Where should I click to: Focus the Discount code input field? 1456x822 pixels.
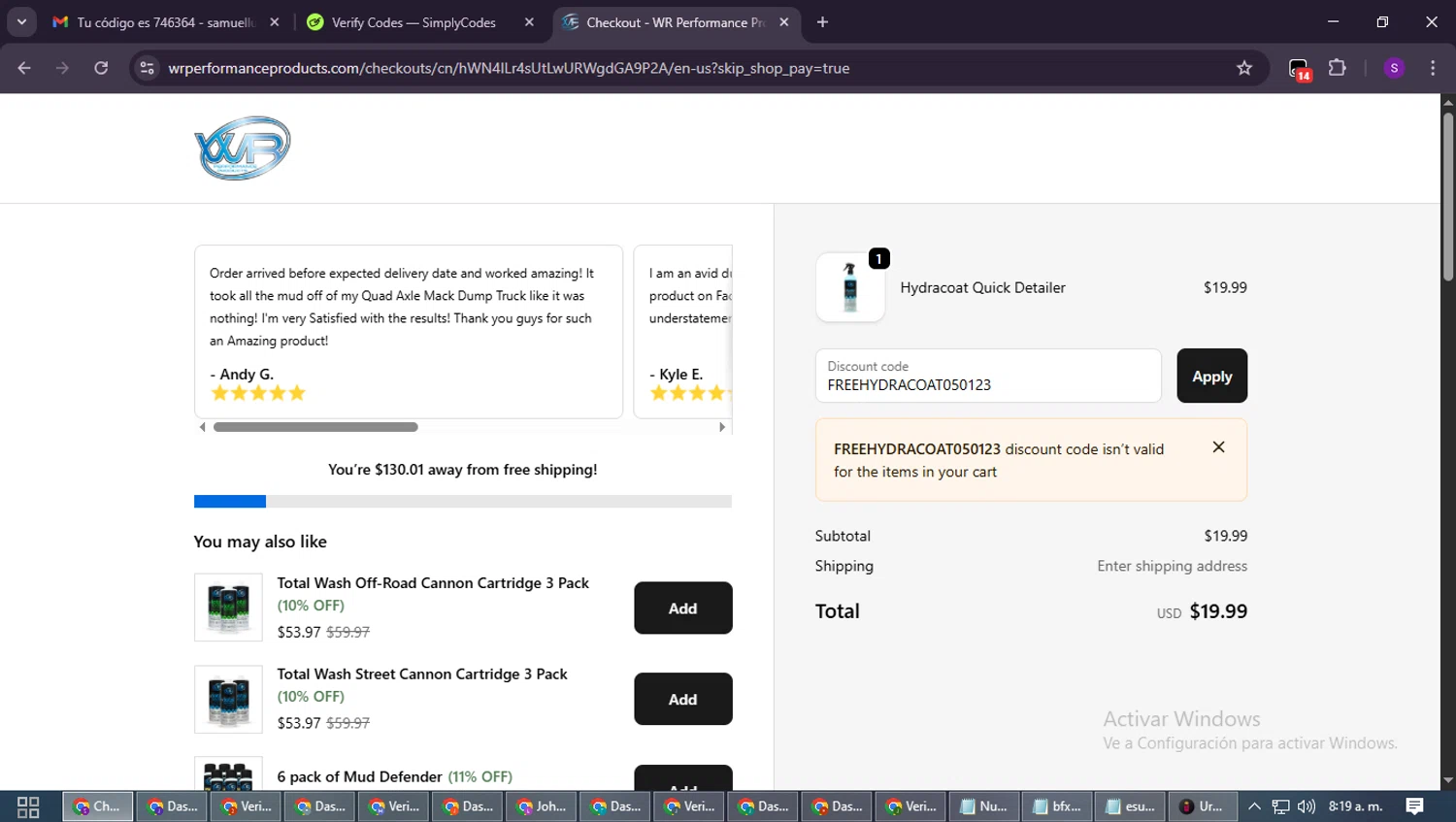click(x=988, y=376)
